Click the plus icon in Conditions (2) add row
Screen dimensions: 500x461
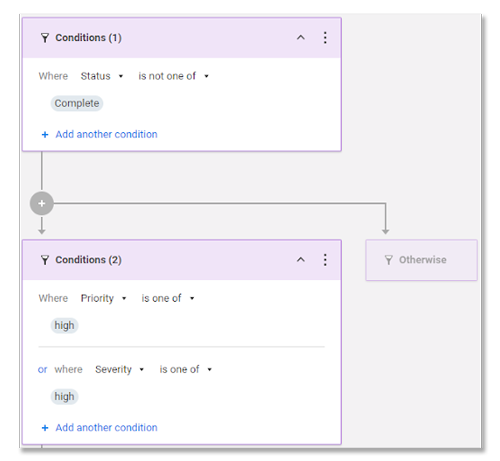(x=45, y=428)
